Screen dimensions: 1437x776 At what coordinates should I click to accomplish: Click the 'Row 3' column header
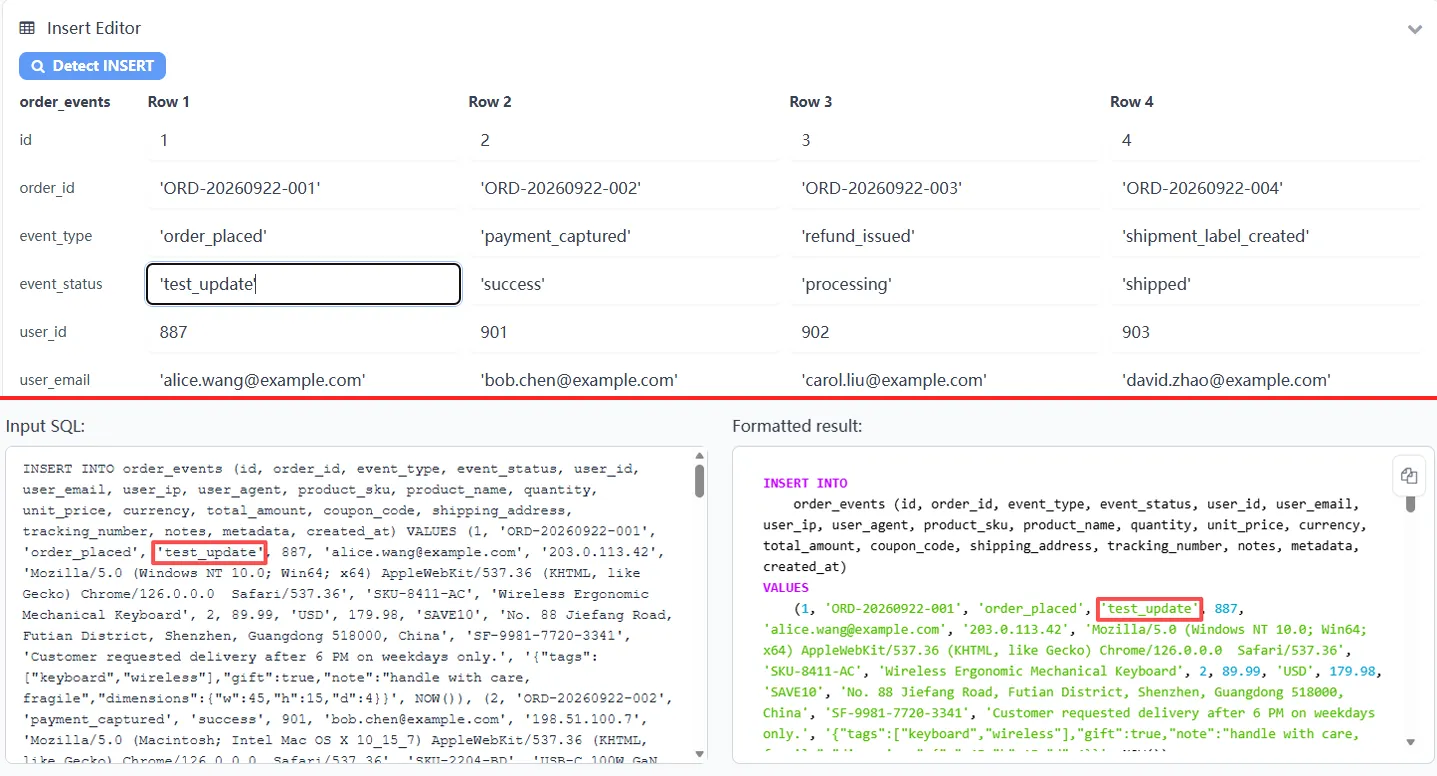coord(811,102)
